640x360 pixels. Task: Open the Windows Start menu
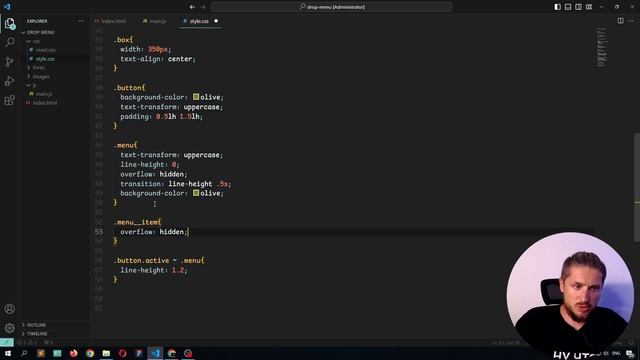tap(8, 353)
